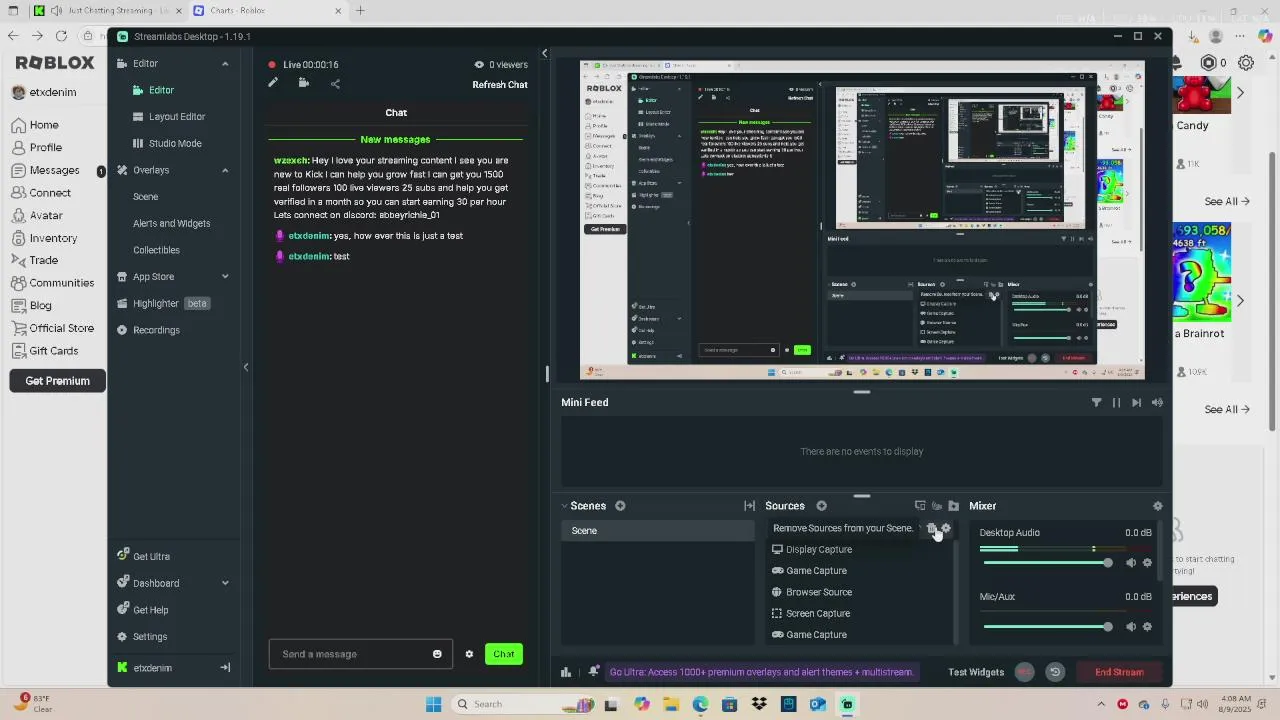Select the Scene item in Scenes list
1280x720 pixels.
click(658, 531)
